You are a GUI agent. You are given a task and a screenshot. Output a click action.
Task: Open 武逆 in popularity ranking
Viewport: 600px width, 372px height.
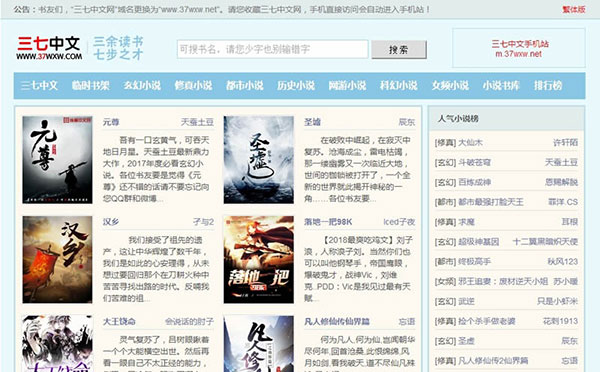[x=466, y=302]
